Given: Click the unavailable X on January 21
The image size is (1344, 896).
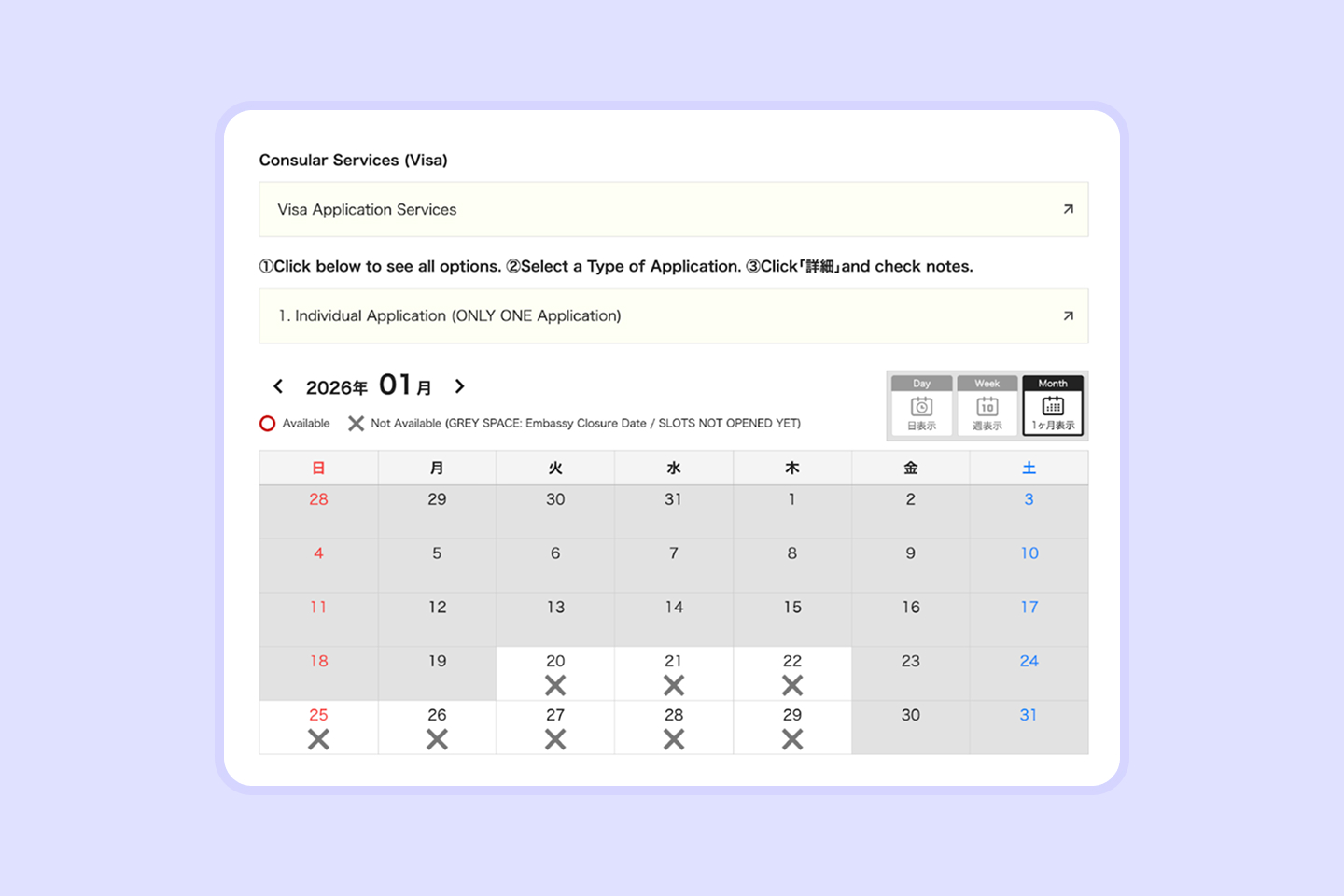Looking at the screenshot, I should pyautogui.click(x=674, y=685).
